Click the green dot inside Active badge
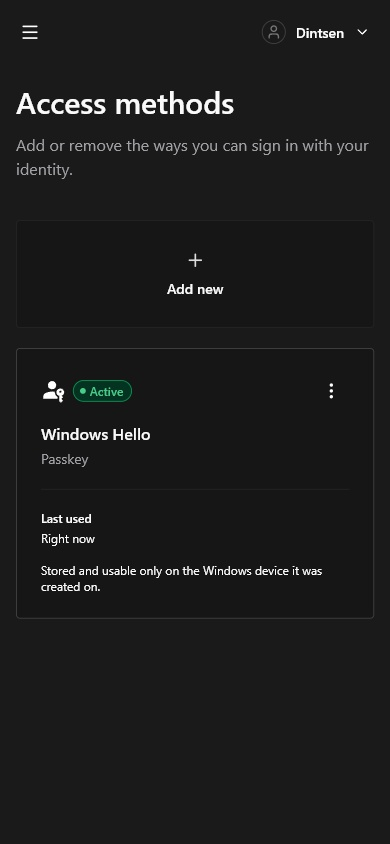Screen dimensions: 390x844 [x=83, y=391]
